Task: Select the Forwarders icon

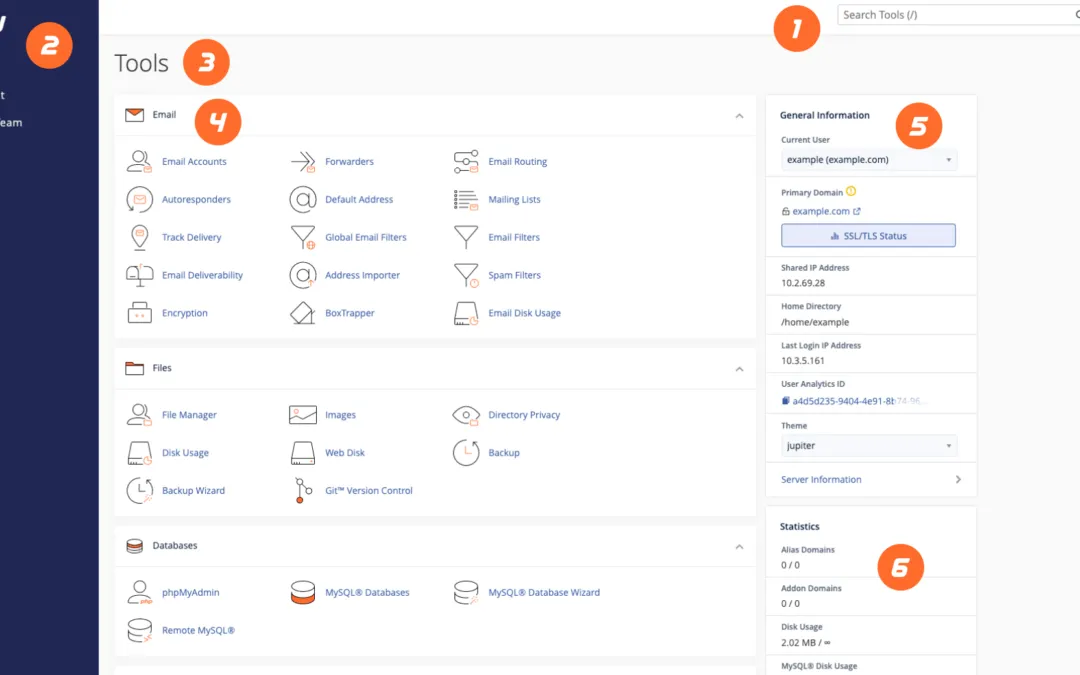Action: coord(303,161)
